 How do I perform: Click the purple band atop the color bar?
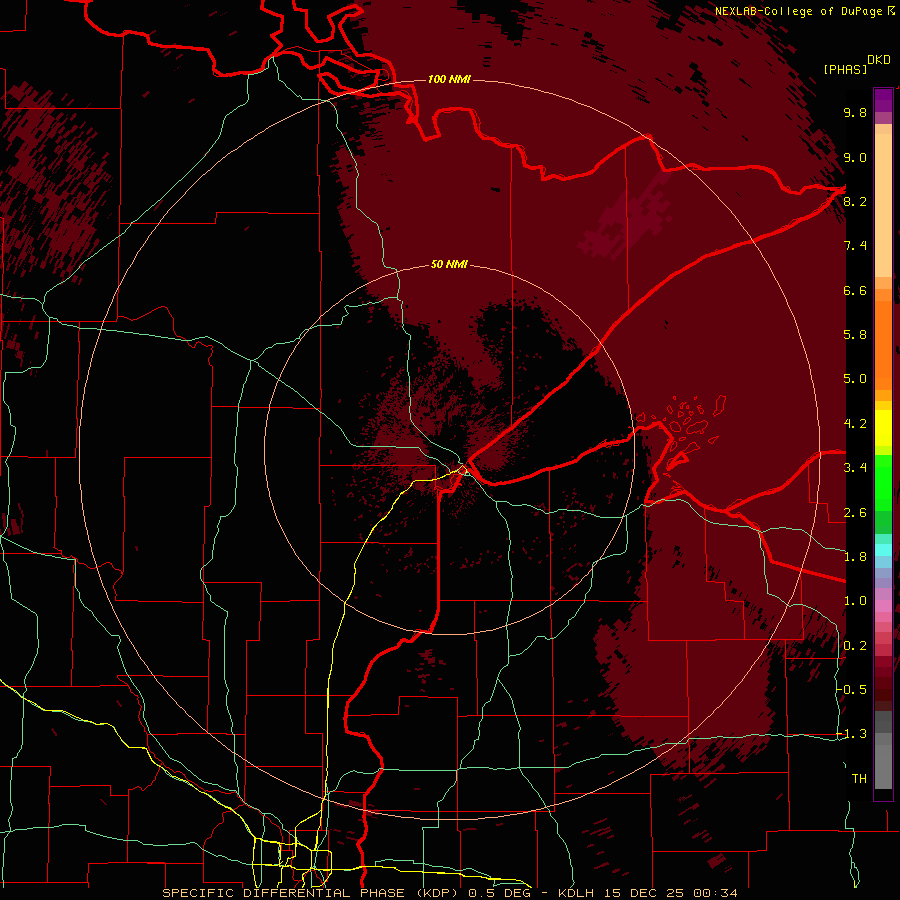(883, 100)
